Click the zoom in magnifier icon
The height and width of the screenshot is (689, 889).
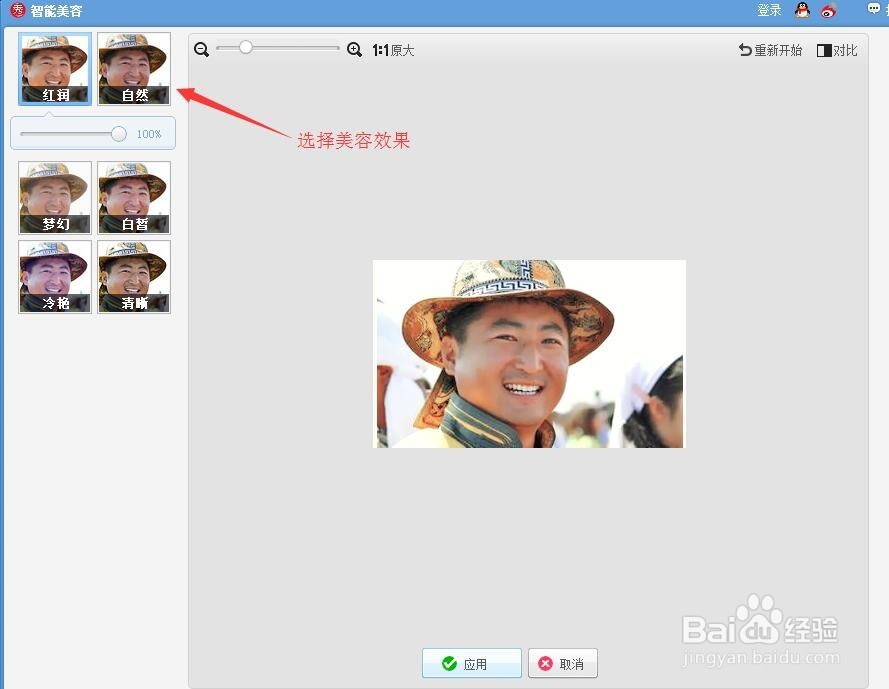tap(354, 49)
